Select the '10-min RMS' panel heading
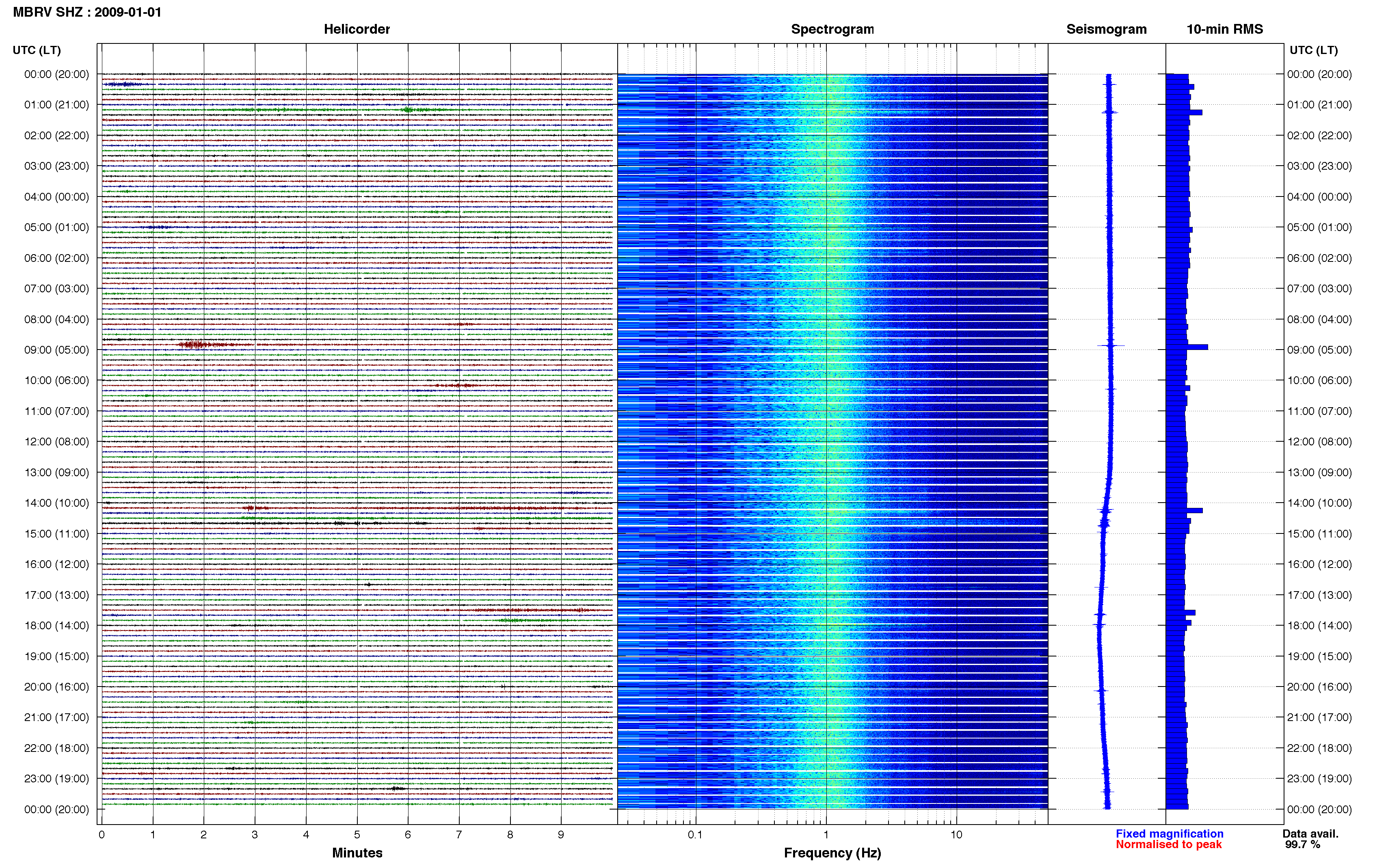Screen dimensions: 1388x868 [1224, 29]
